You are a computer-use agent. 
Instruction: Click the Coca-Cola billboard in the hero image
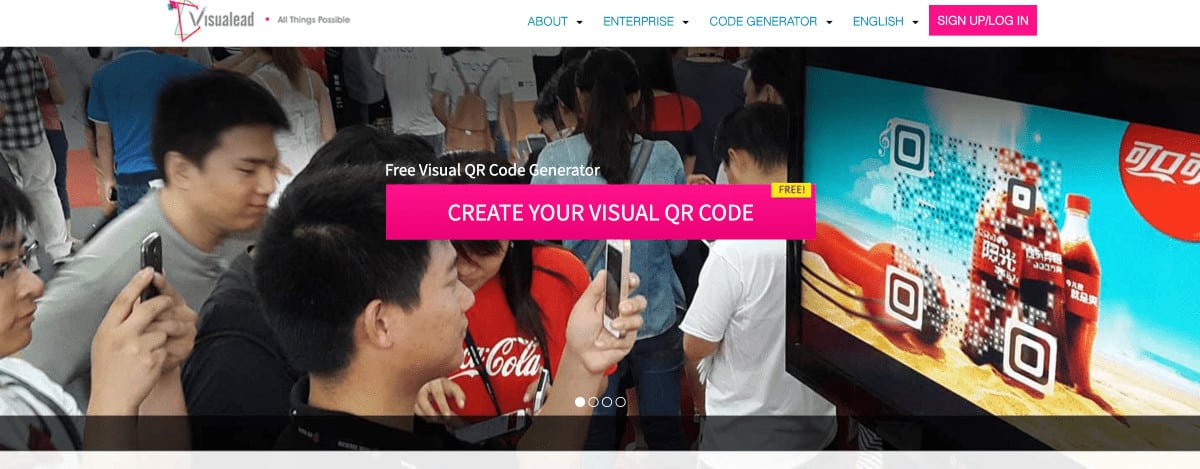click(1000, 240)
